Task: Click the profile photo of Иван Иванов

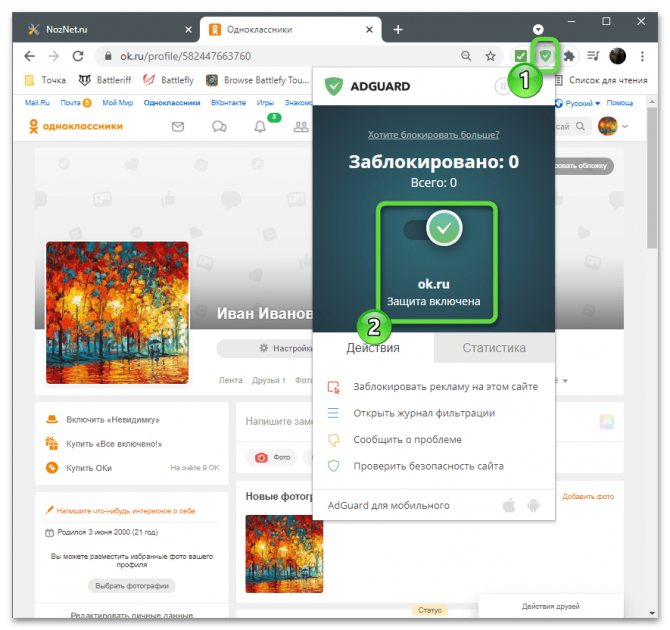Action: pyautogui.click(x=117, y=312)
